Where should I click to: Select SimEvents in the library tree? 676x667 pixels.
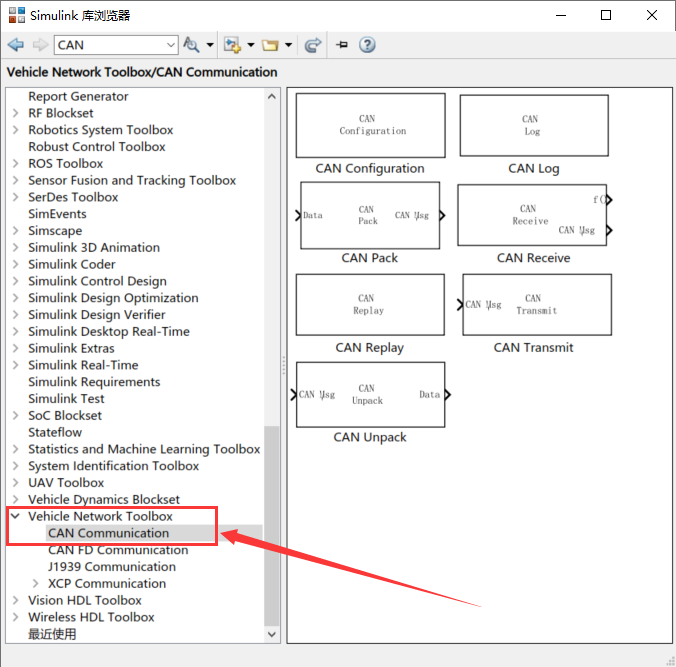[57, 214]
